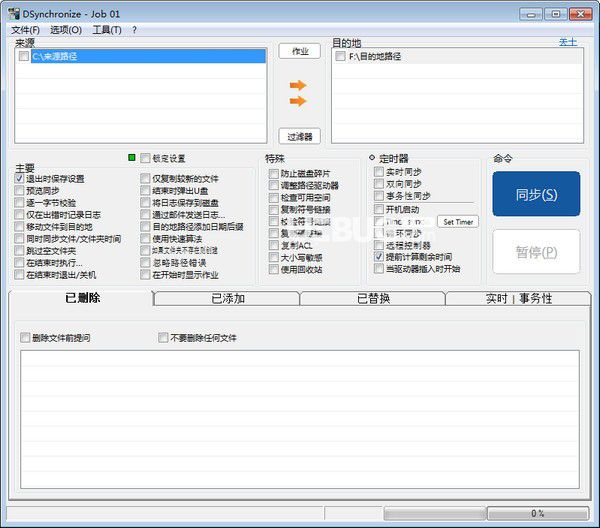This screenshot has width=600, height=528.
Task: Switch to the 已添加 tab
Action: click(227, 298)
